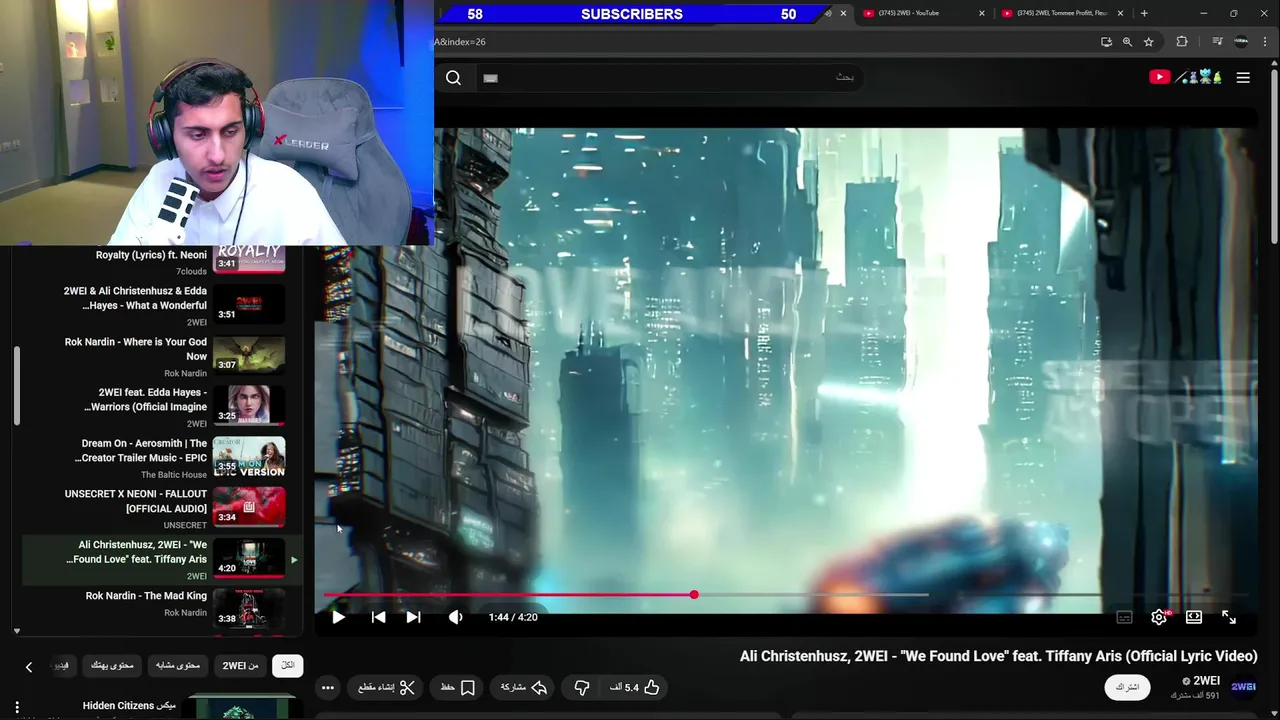The width and height of the screenshot is (1280, 720).
Task: Click the YouTube search magnifier icon
Action: 454,78
